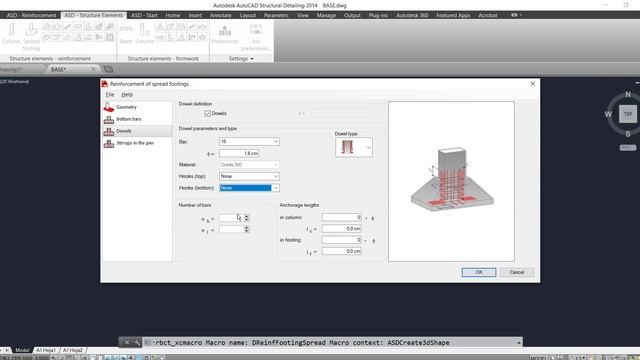Viewport: 640px width, 360px height.
Task: Select the Geometry page icon in dialog
Action: (109, 107)
